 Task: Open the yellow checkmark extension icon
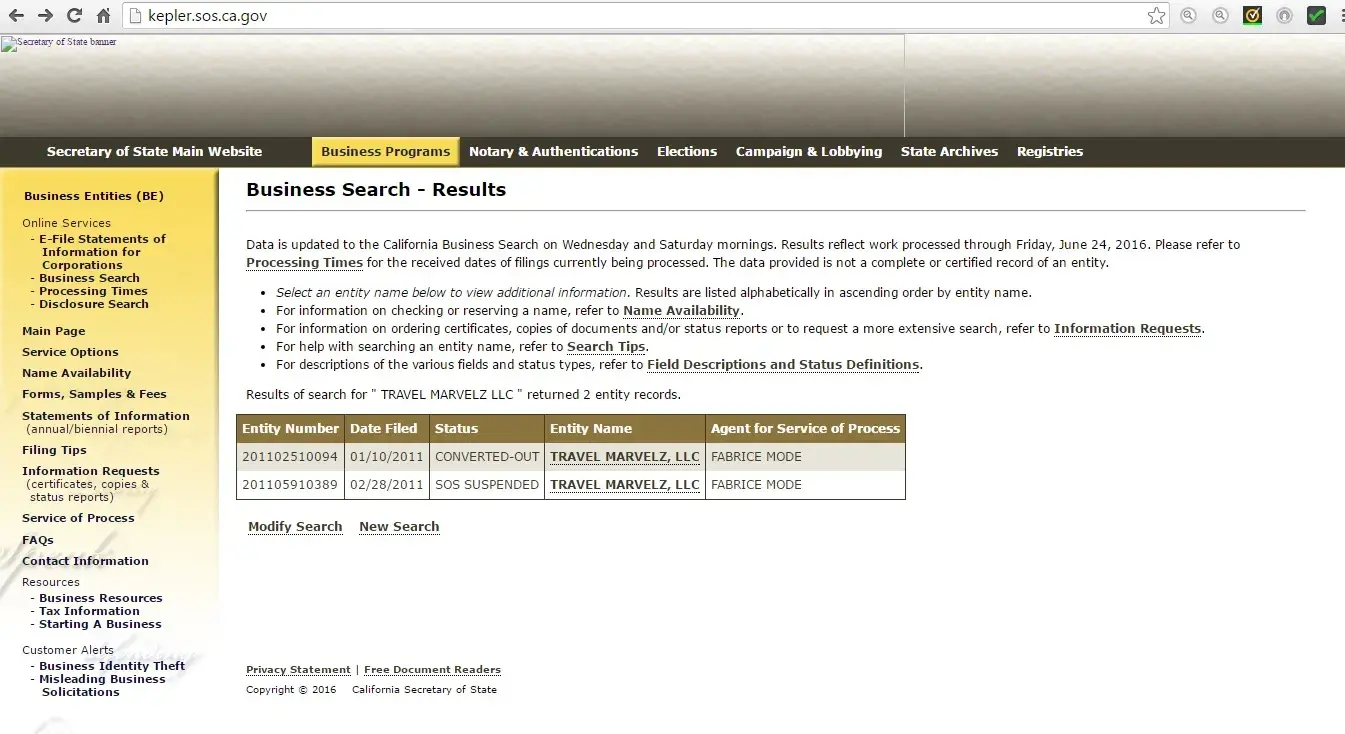click(1252, 16)
